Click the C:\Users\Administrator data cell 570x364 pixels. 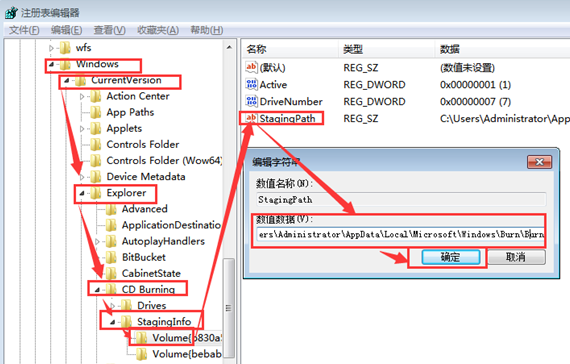pyautogui.click(x=505, y=119)
